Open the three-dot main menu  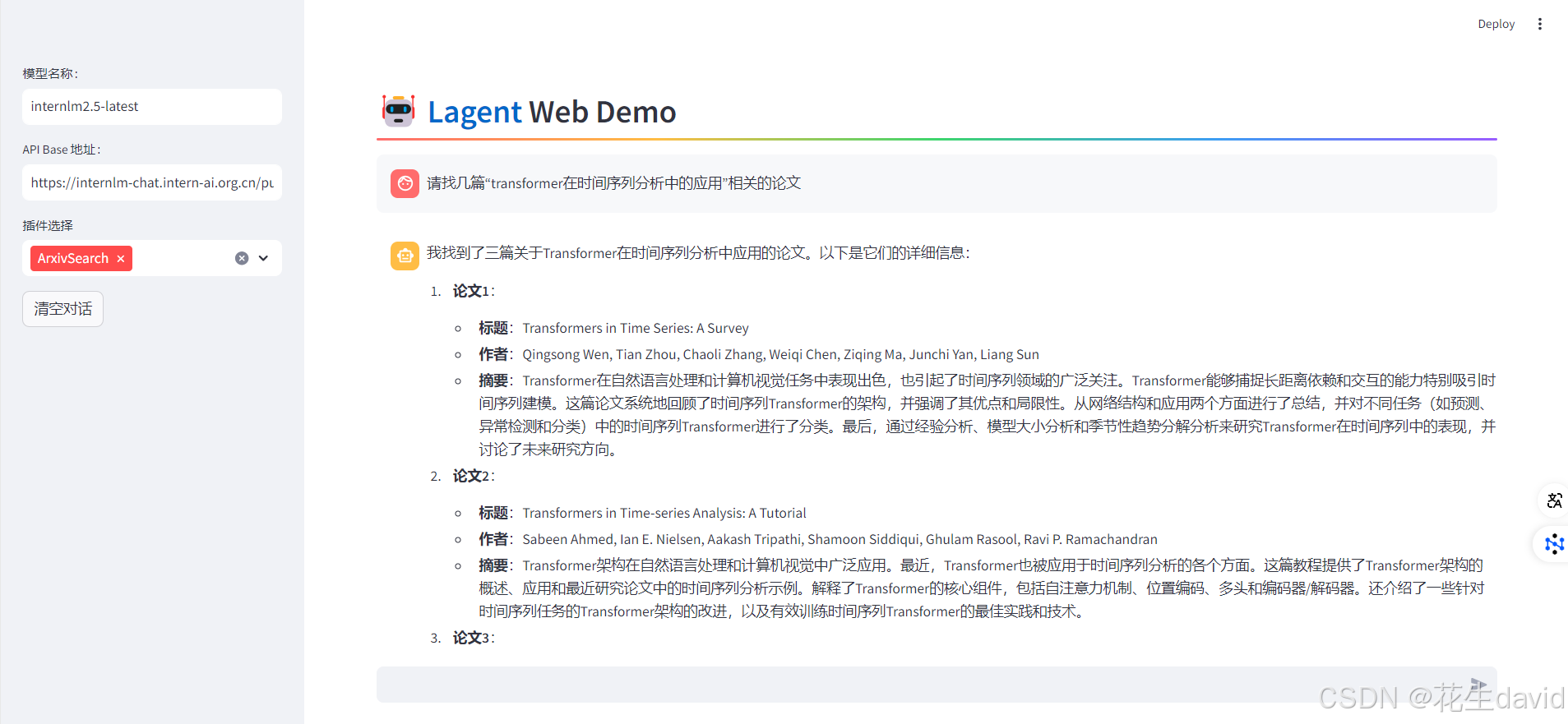click(1540, 24)
